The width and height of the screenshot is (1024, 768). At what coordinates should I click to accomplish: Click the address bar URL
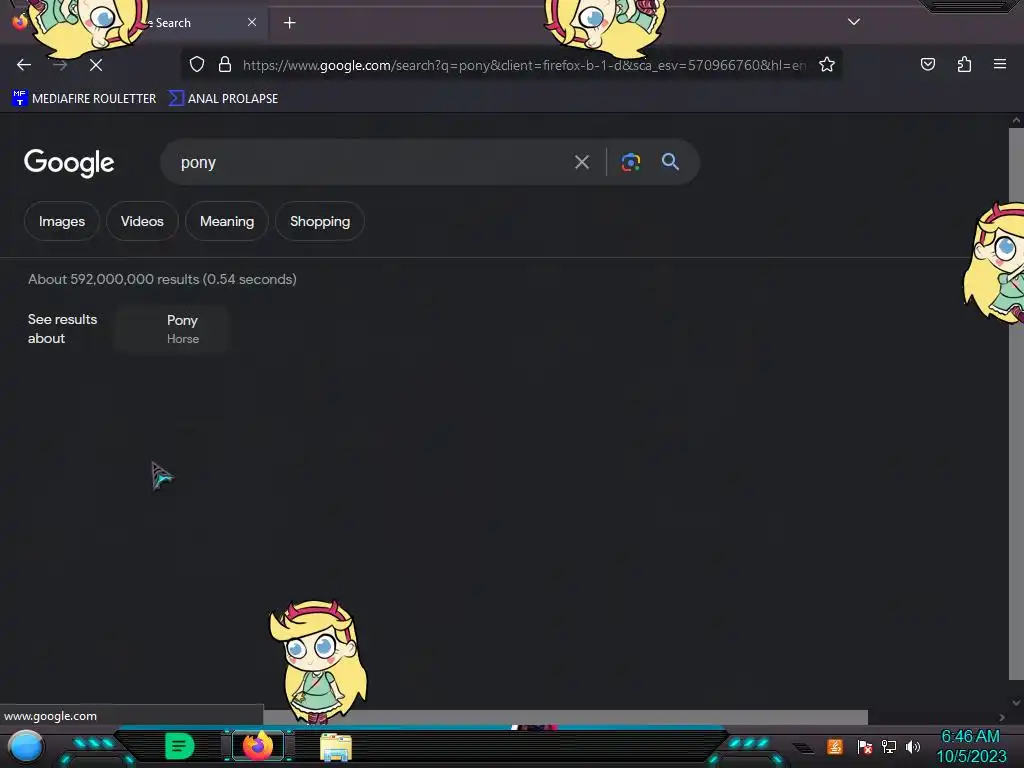[x=524, y=65]
